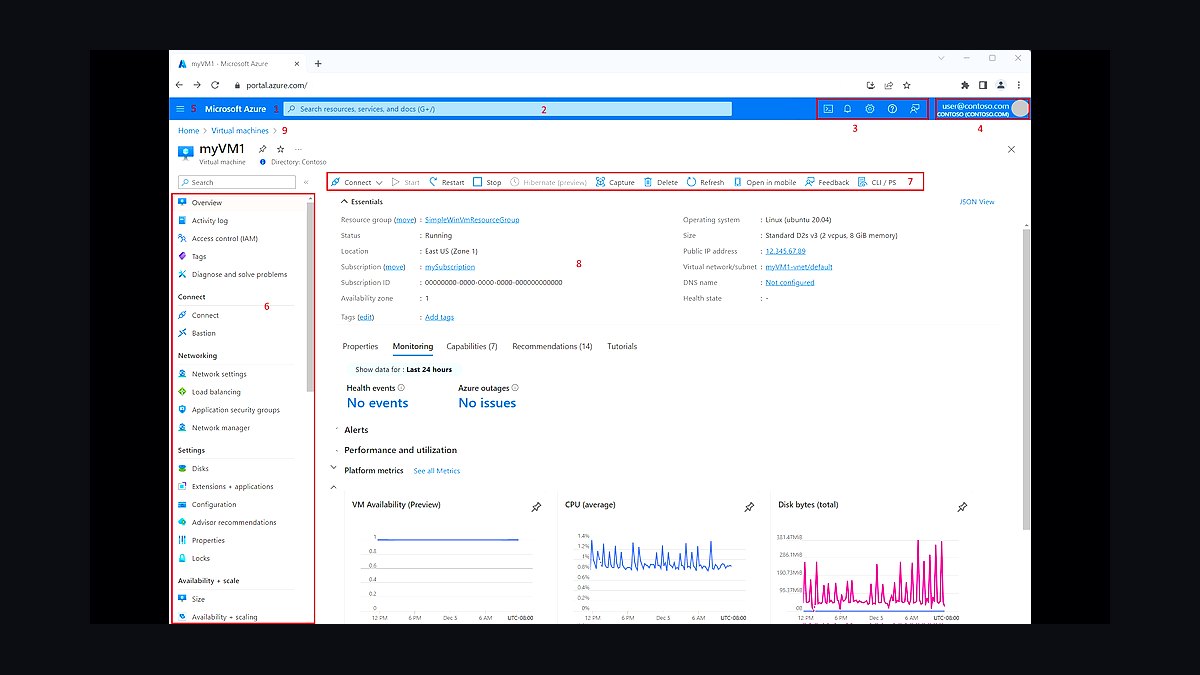1200x675 pixels.
Task: Pin myVM1 to the dashboard
Action: point(262,149)
